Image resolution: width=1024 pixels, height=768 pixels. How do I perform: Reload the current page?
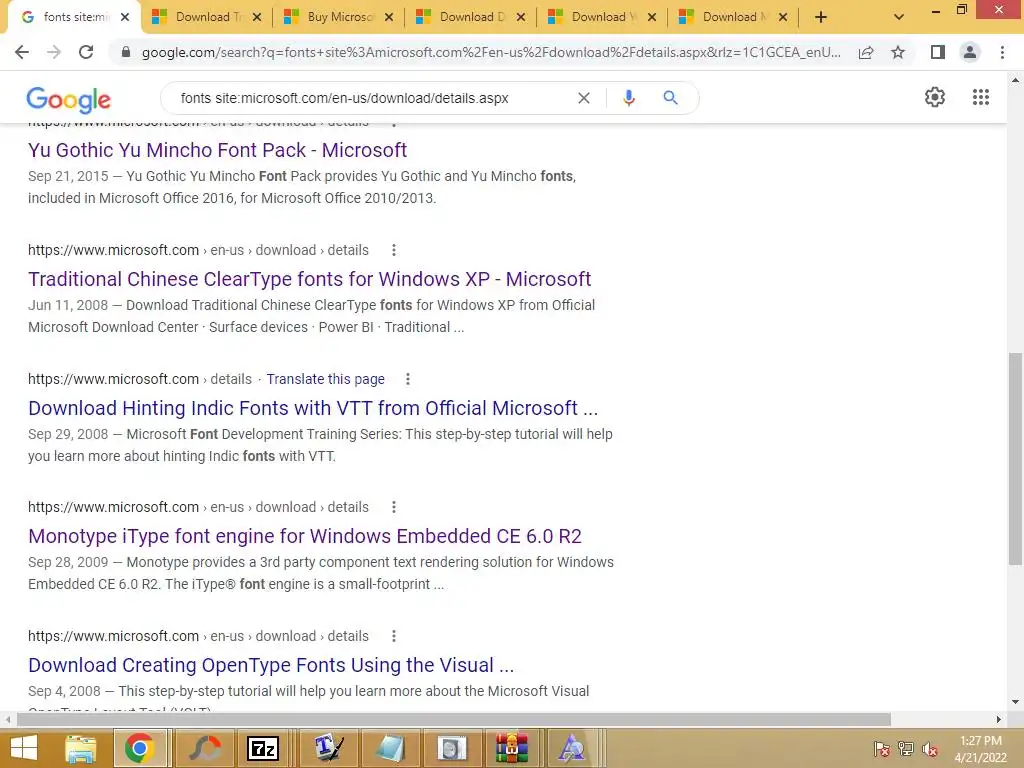[x=86, y=52]
